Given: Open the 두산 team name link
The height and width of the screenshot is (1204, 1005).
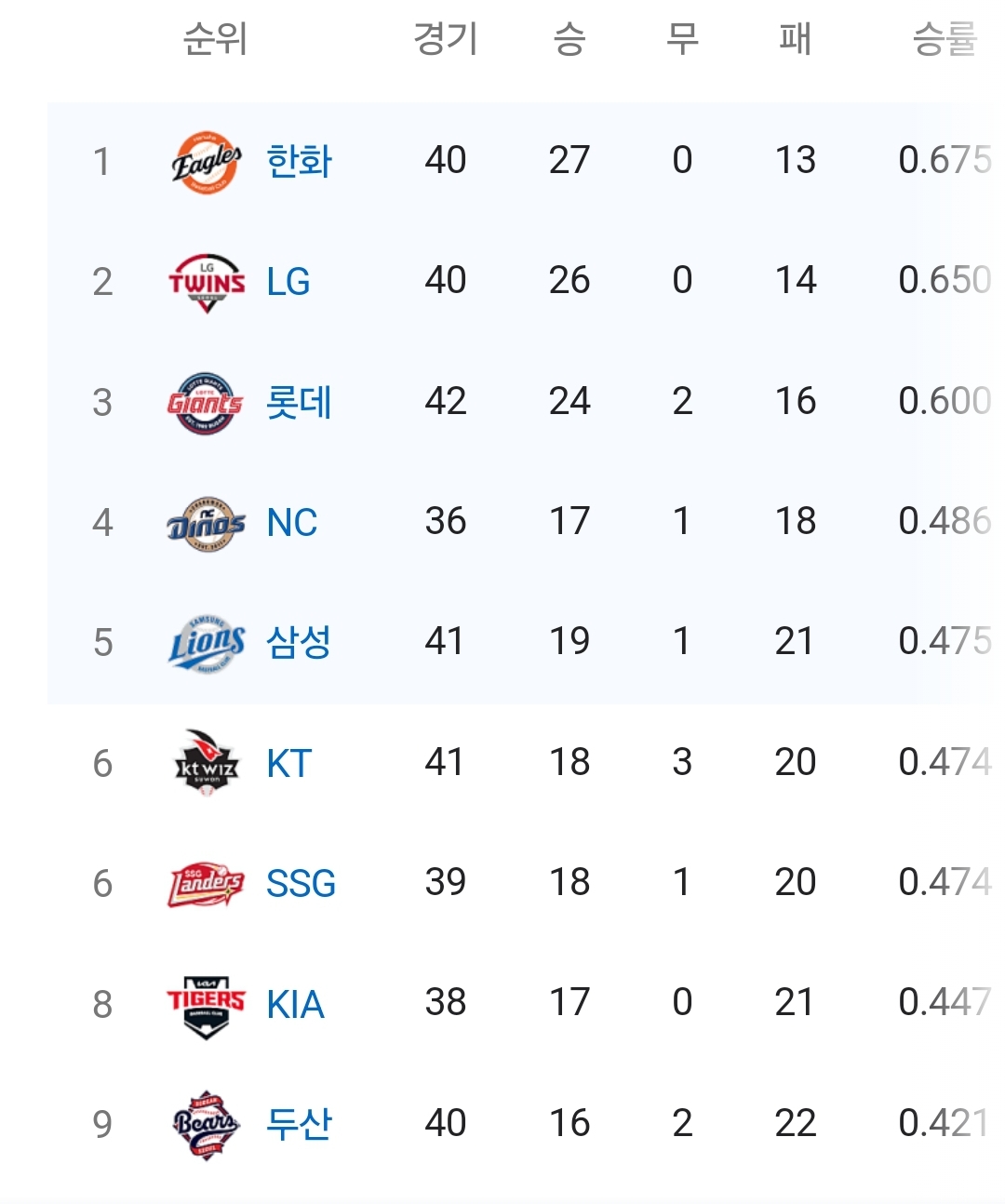Looking at the screenshot, I should [x=299, y=1125].
